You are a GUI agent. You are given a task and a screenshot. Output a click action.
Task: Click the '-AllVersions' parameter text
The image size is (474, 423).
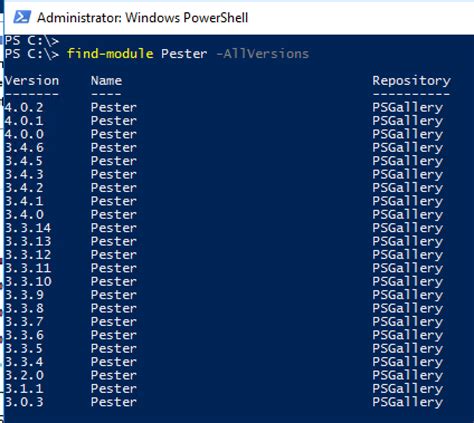263,54
